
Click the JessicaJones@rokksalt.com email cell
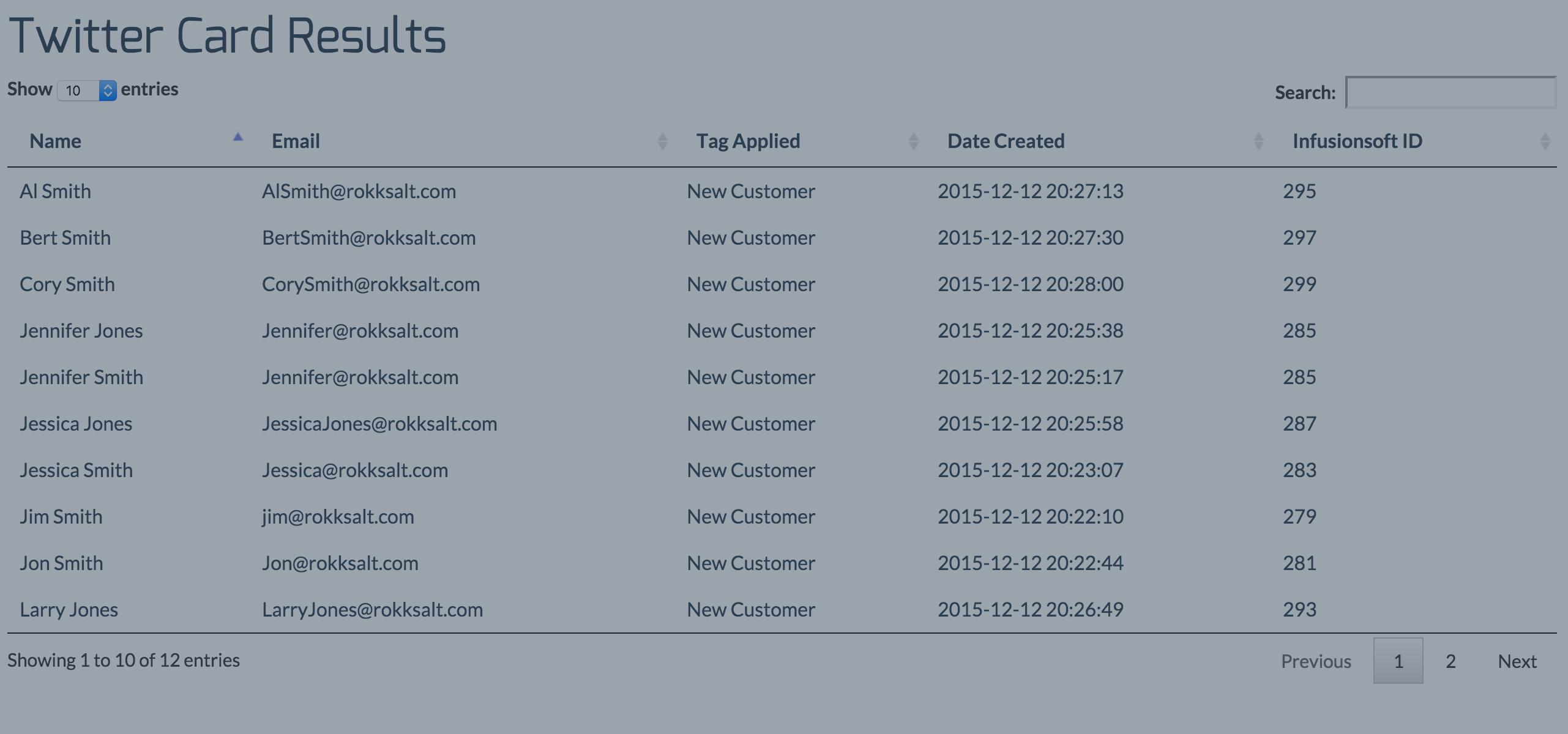379,424
